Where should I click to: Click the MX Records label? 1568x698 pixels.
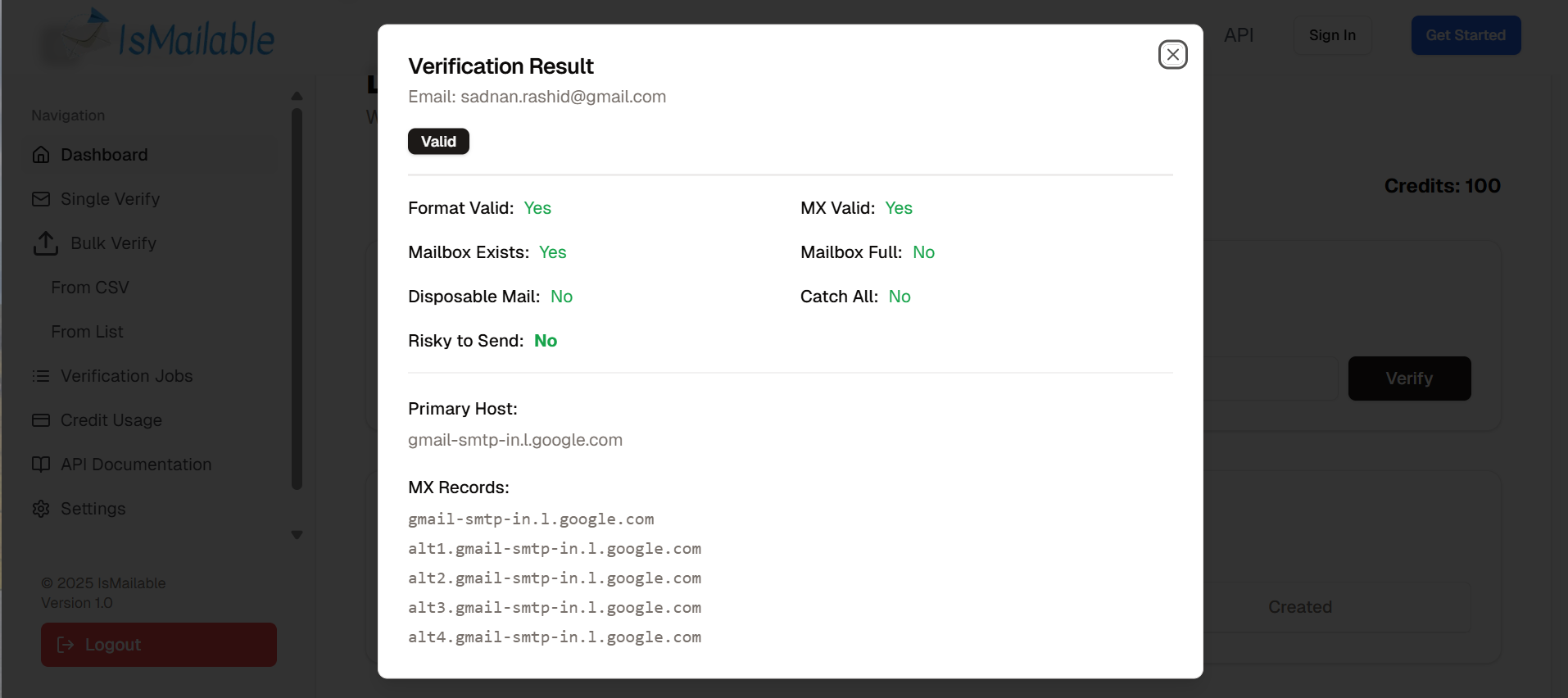(x=459, y=487)
